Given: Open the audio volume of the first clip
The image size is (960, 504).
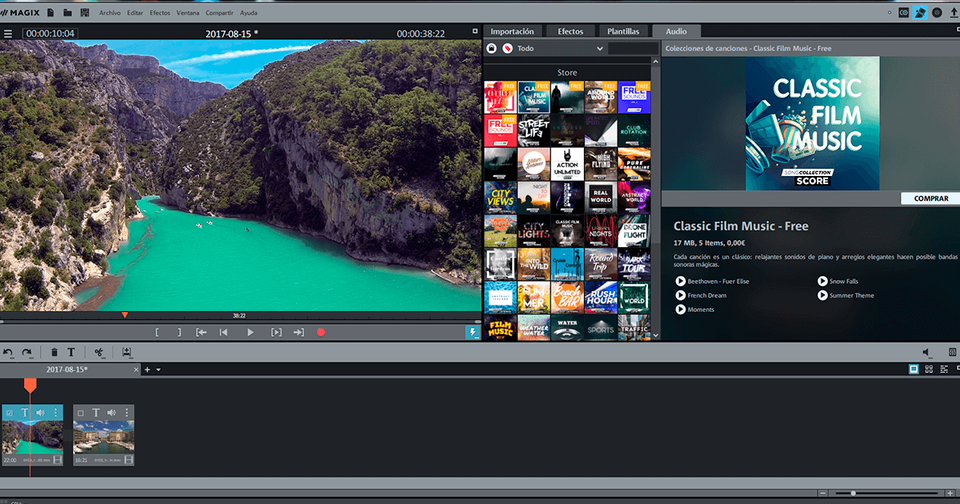Looking at the screenshot, I should click(40, 413).
